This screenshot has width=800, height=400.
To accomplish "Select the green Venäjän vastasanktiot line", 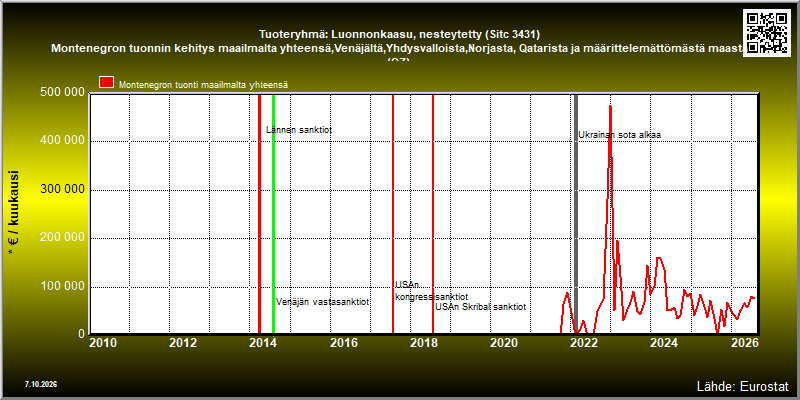I will (x=273, y=214).
